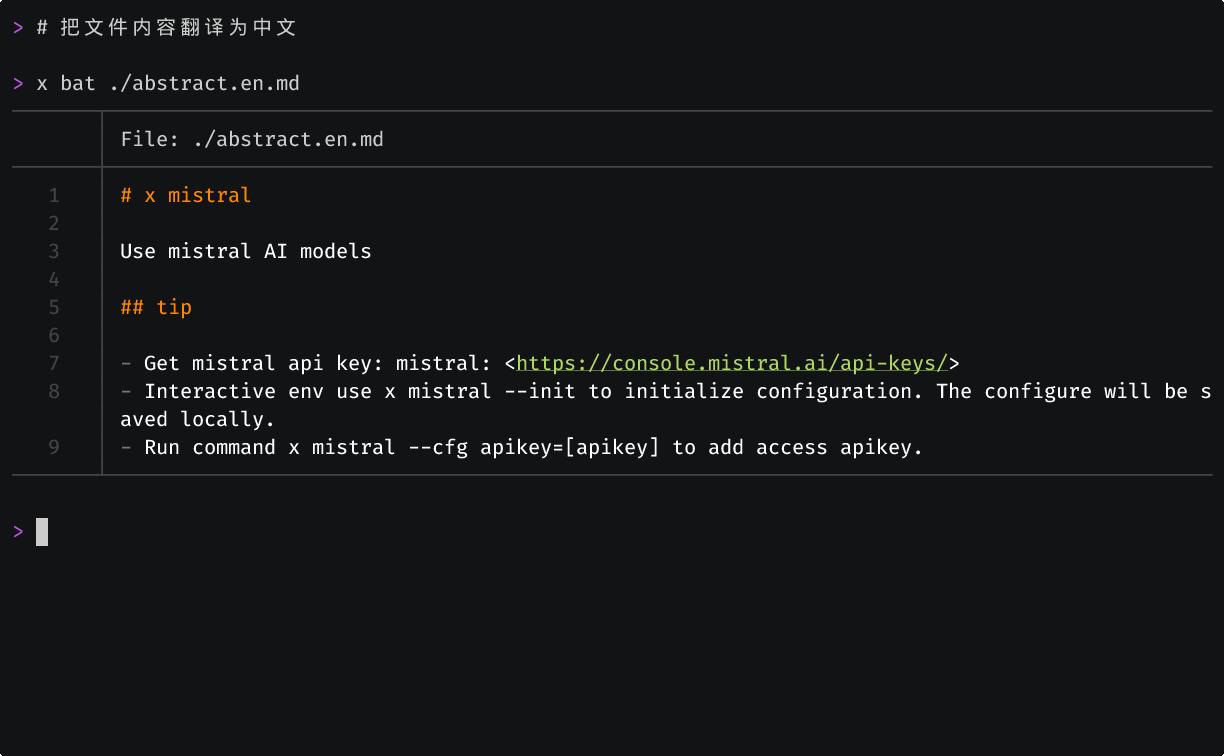1224x756 pixels.
Task: Click the prompt arrow before the Chinese comment
Action: pos(18,27)
